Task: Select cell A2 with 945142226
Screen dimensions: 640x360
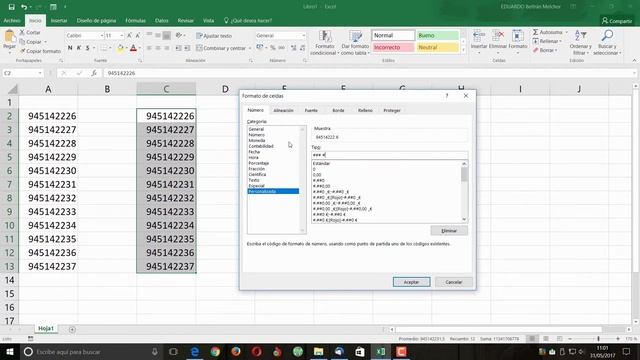Action: (48, 116)
